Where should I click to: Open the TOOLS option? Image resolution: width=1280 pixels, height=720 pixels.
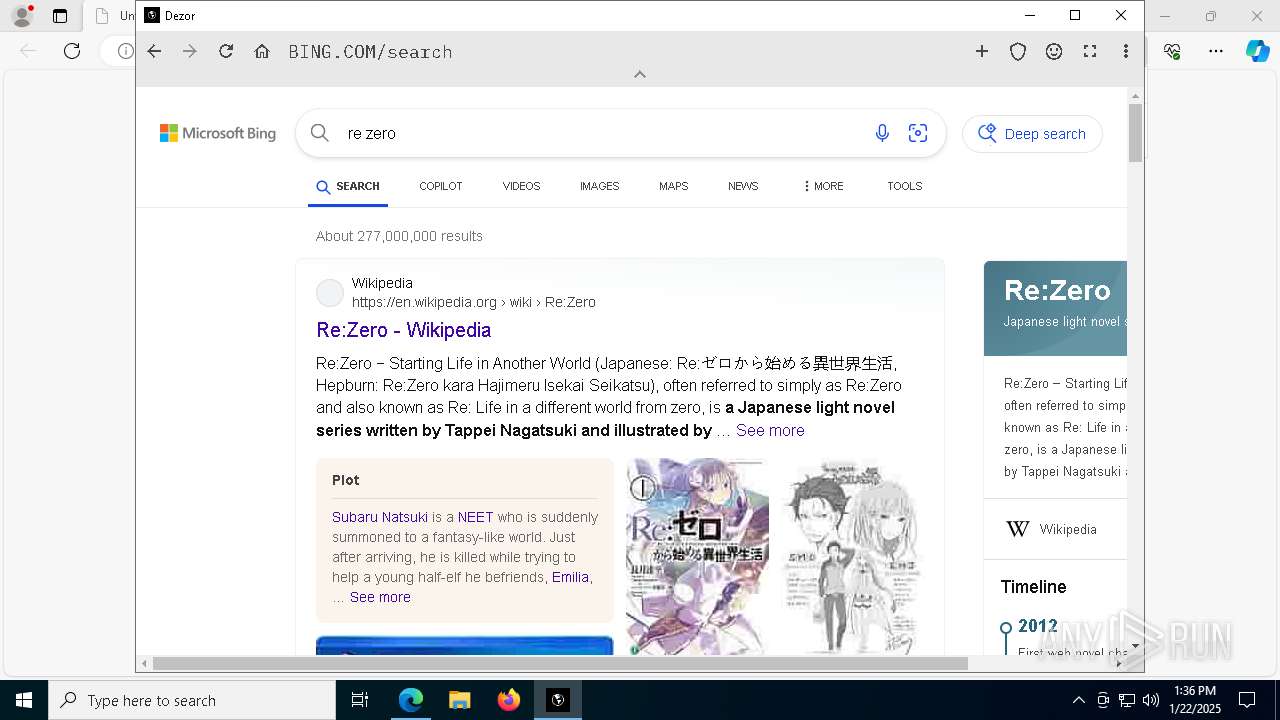pos(905,186)
